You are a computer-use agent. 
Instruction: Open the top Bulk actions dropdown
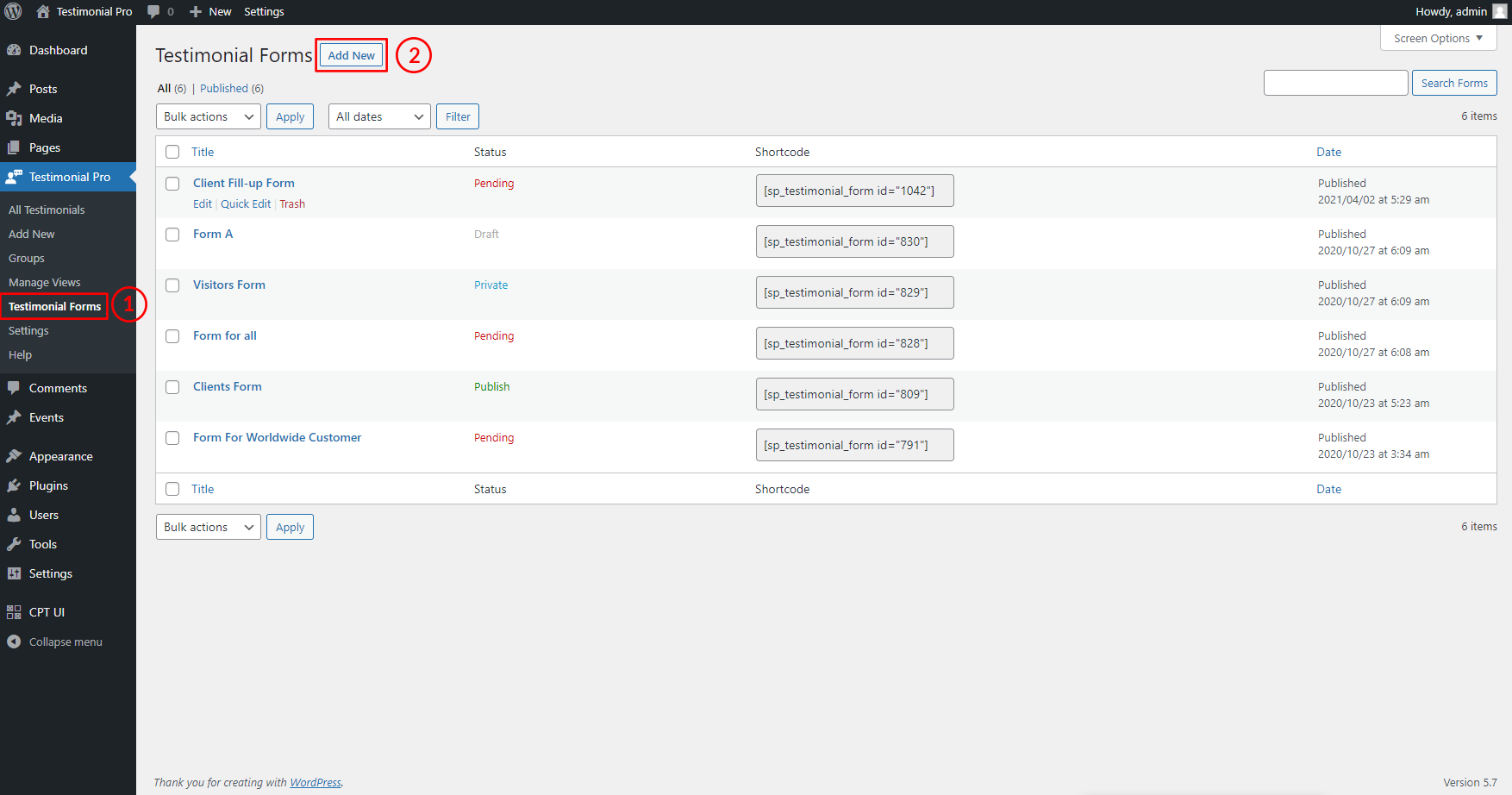coord(209,116)
